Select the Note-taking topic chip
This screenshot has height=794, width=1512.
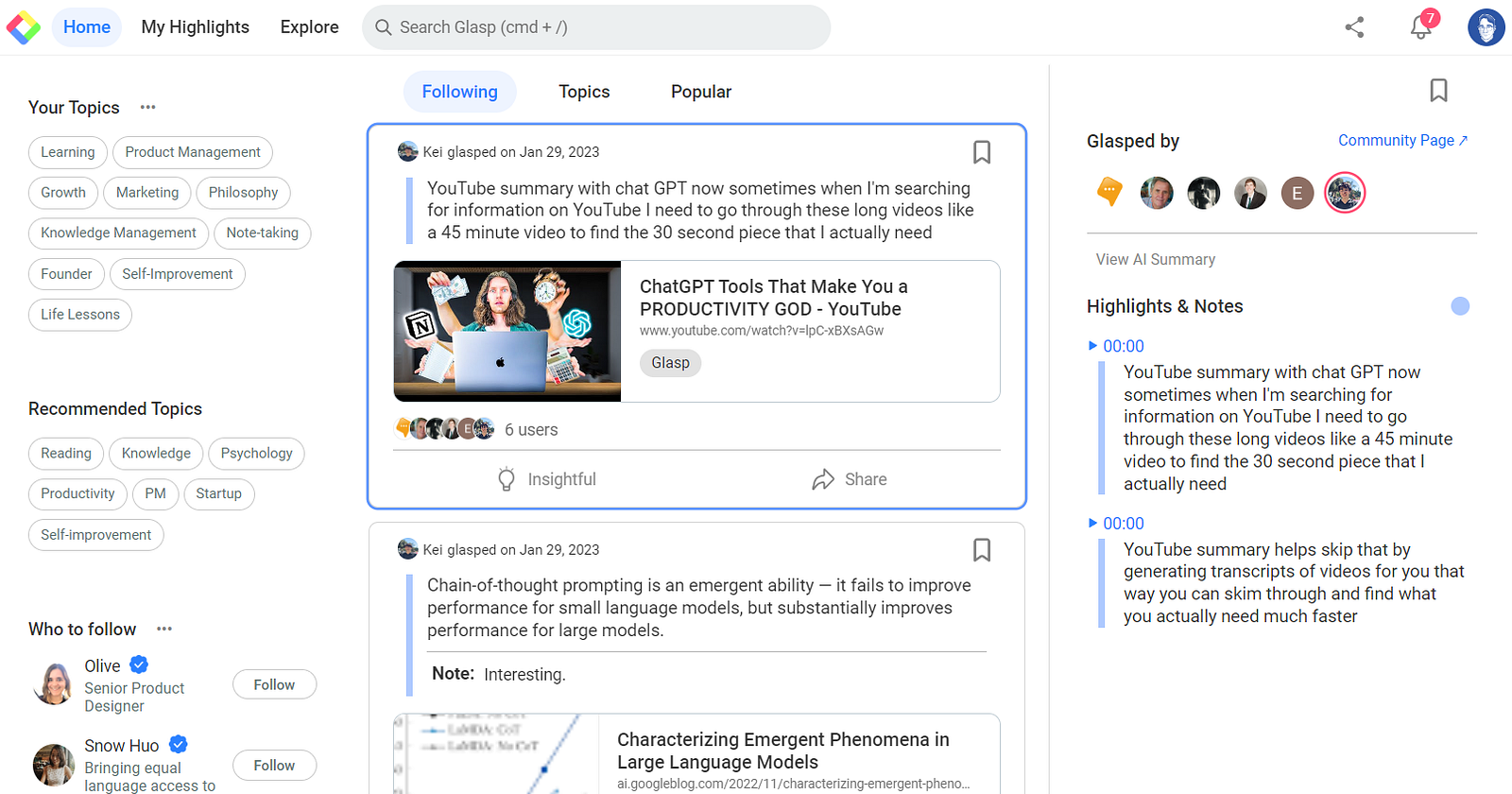tap(263, 233)
